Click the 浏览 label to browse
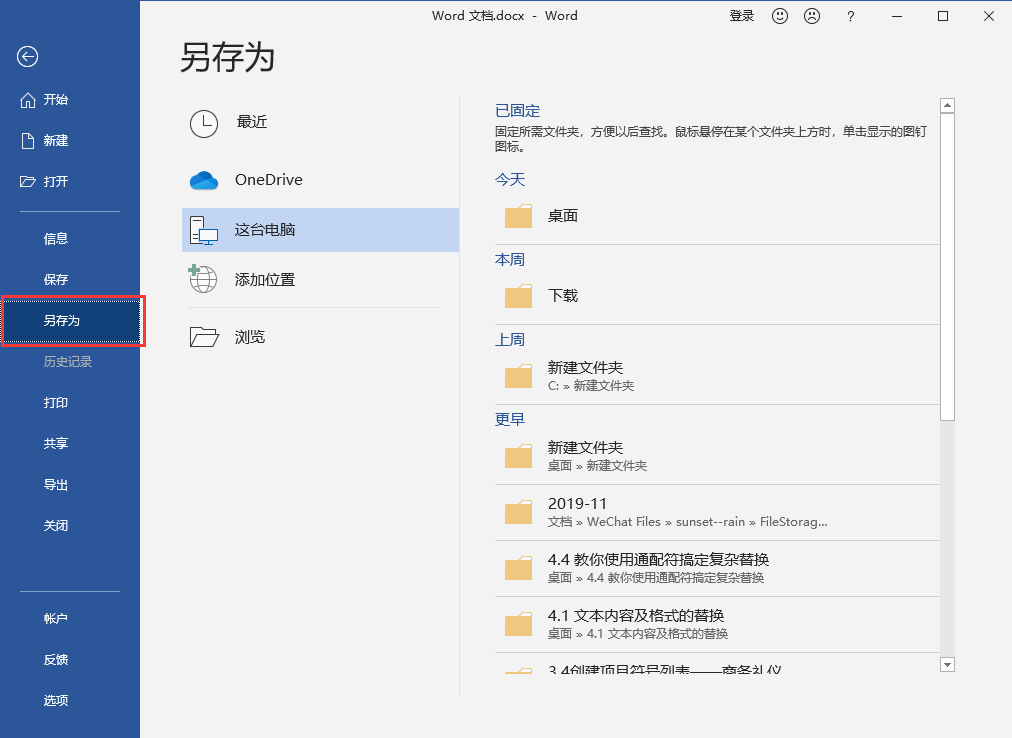The width and height of the screenshot is (1012, 738). tap(250, 337)
